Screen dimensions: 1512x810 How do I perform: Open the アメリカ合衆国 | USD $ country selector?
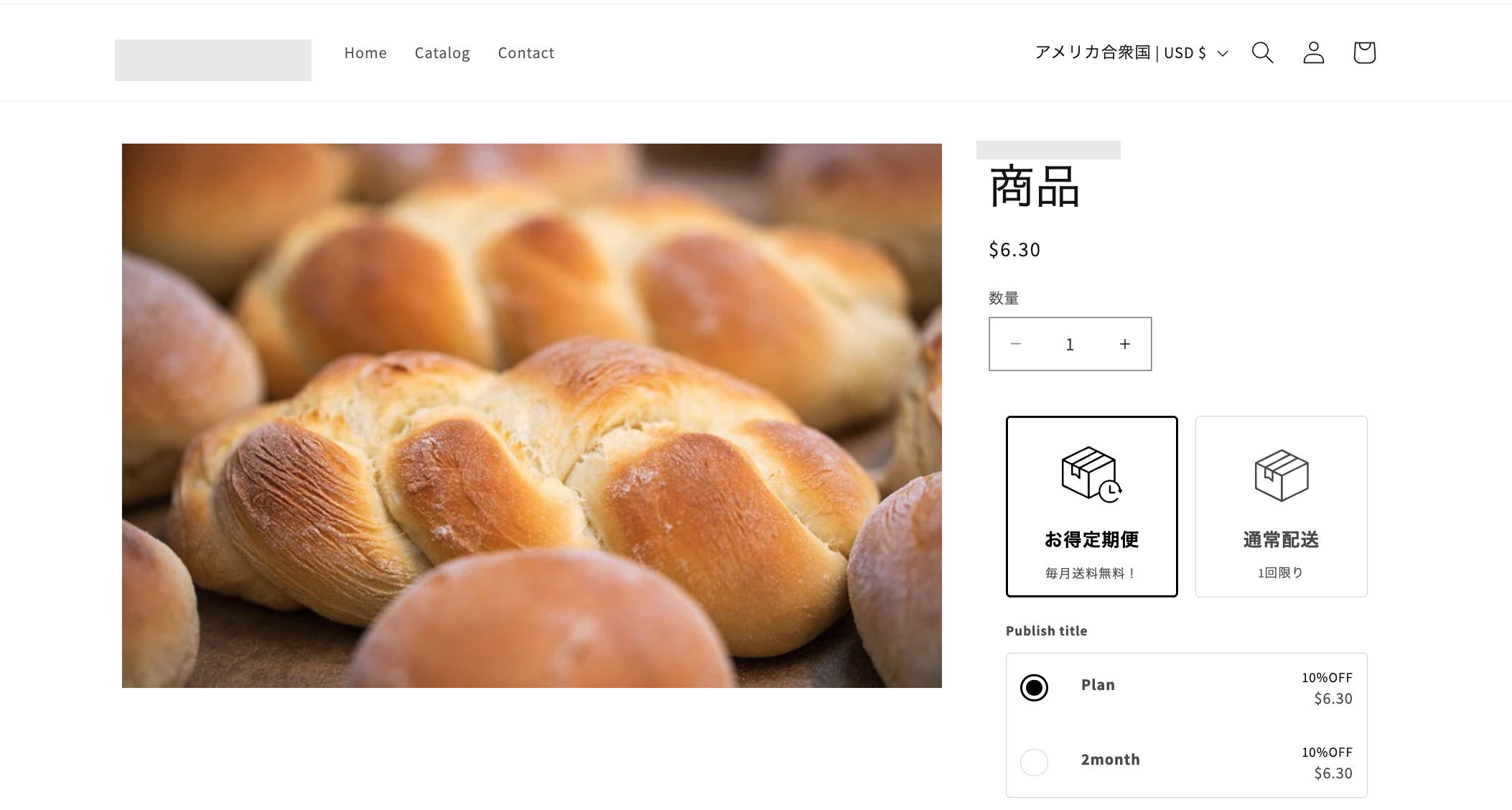pos(1131,52)
